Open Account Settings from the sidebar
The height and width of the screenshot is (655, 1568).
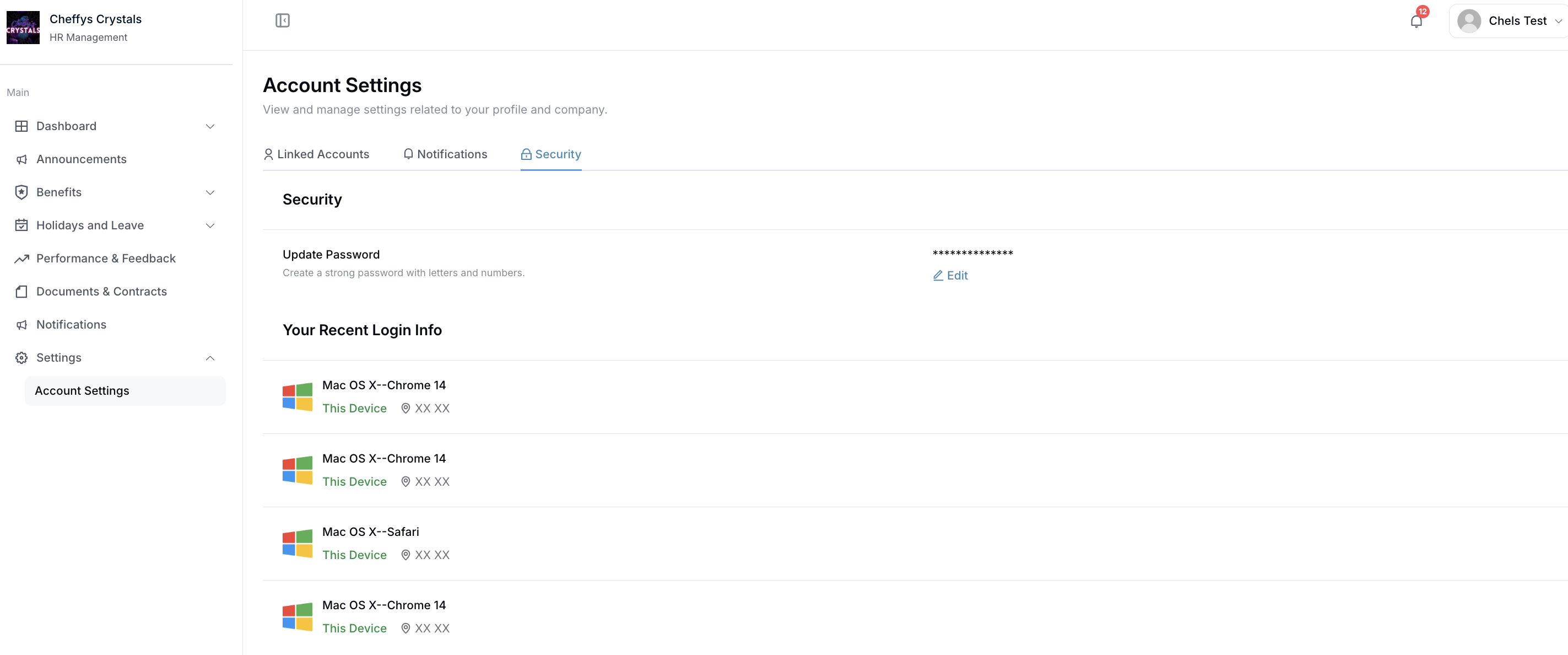[x=82, y=390]
